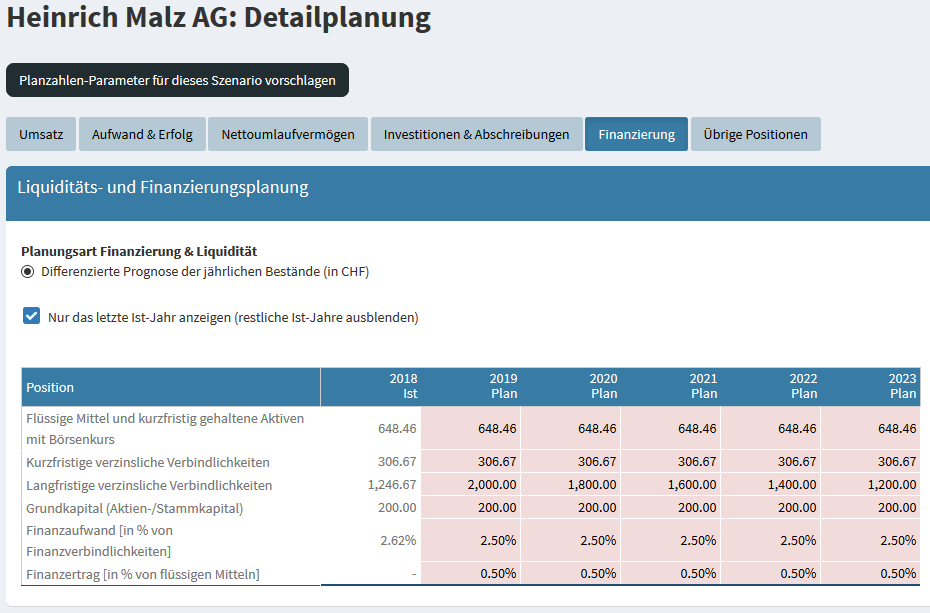Click 2021 Kurzfristige verzinsliche Verbindlichkeiten field
The image size is (930, 613).
click(671, 461)
